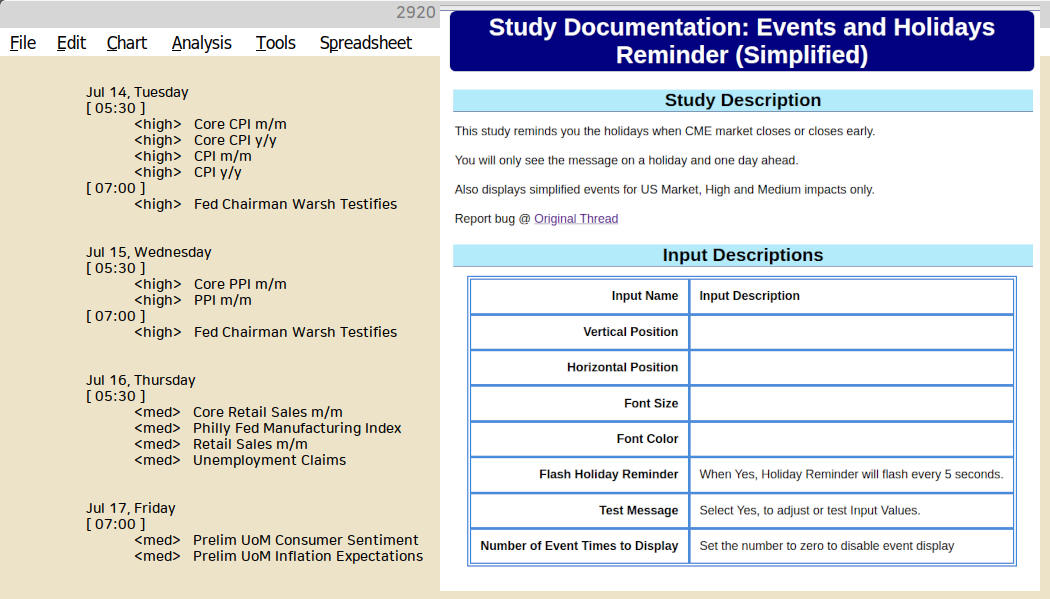The height and width of the screenshot is (599, 1050).
Task: Click the [ 05:30 ] time under Jul 16
Action: tap(115, 396)
